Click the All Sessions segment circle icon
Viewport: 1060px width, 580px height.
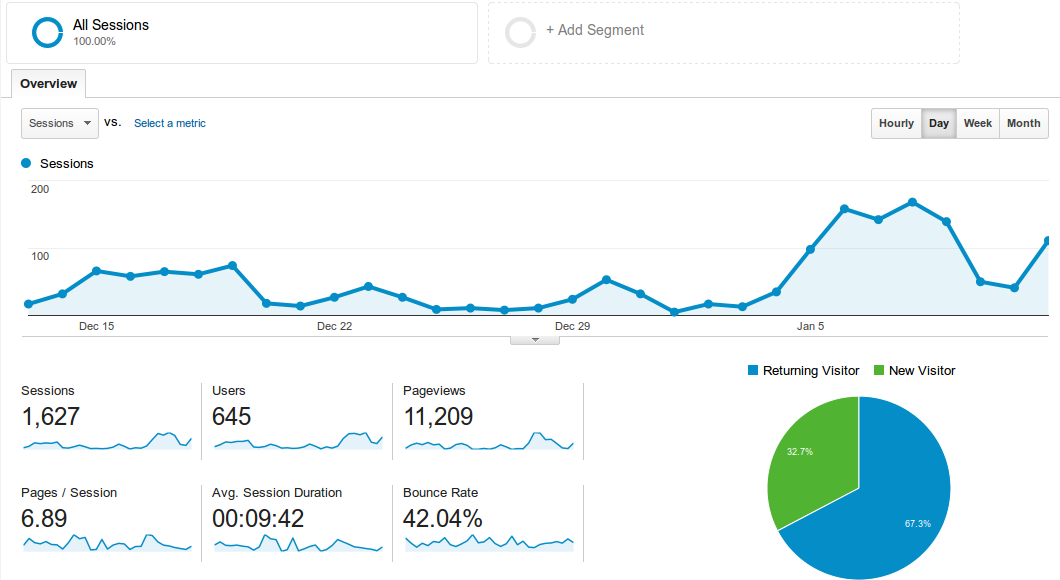(x=47, y=32)
